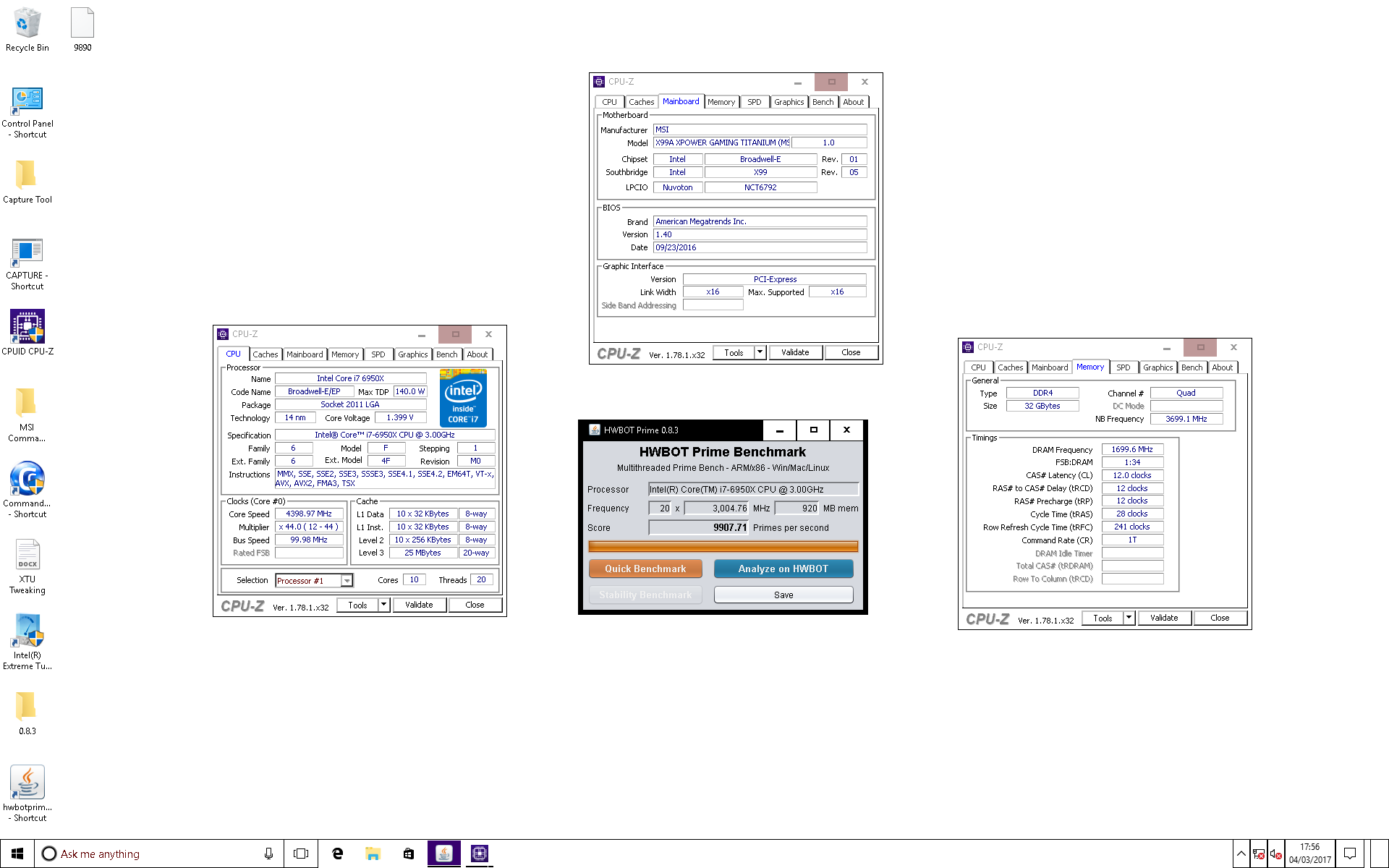
Task: Open the Tools dropdown arrow in the CPU window
Action: point(384,605)
